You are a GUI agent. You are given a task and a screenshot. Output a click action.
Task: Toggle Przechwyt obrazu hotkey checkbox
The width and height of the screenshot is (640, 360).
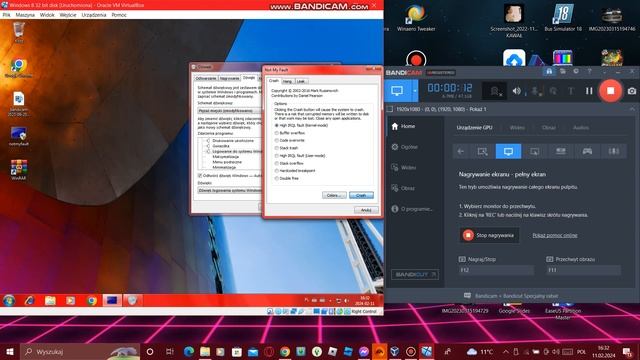click(549, 259)
